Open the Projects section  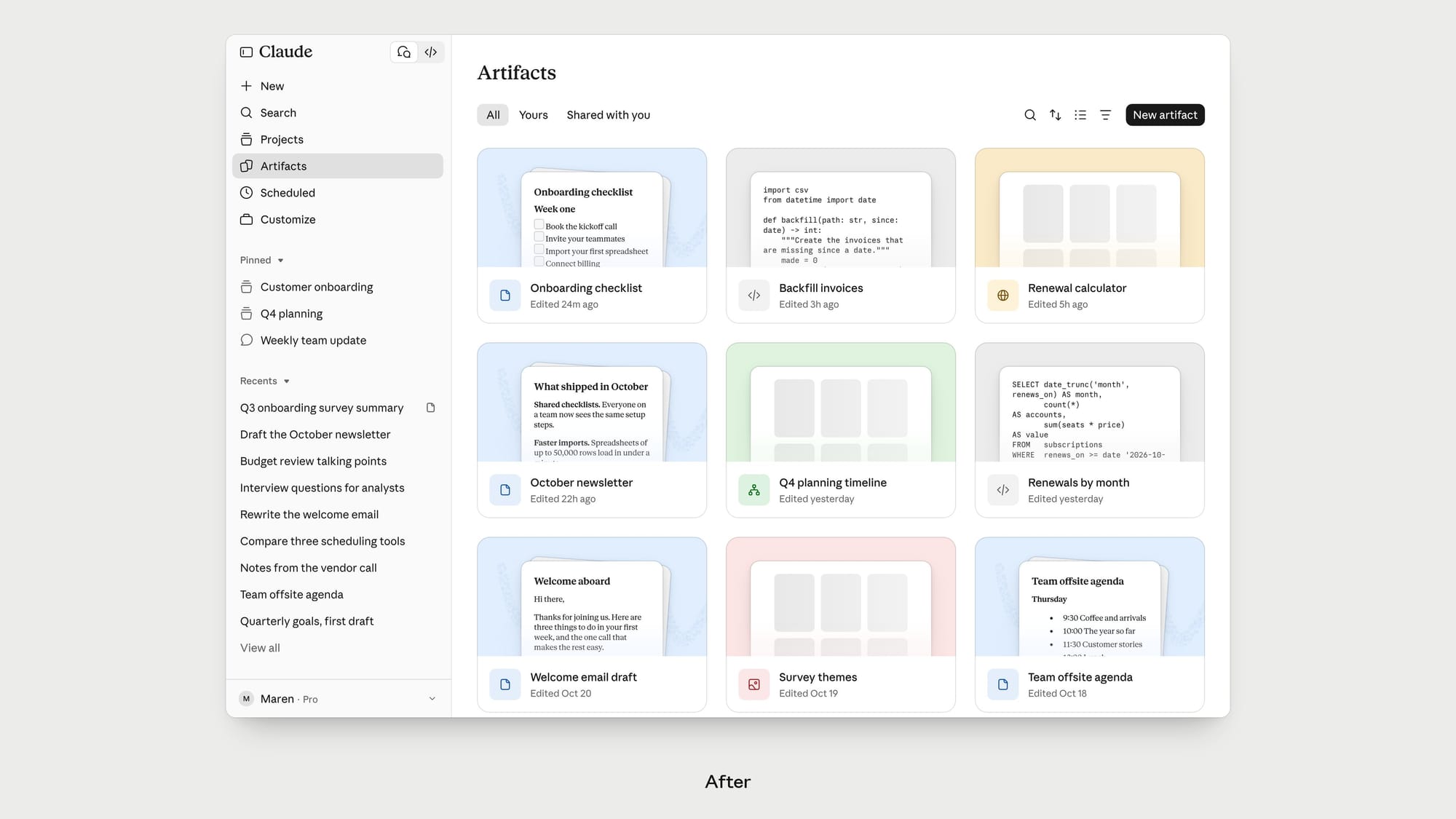(338, 139)
